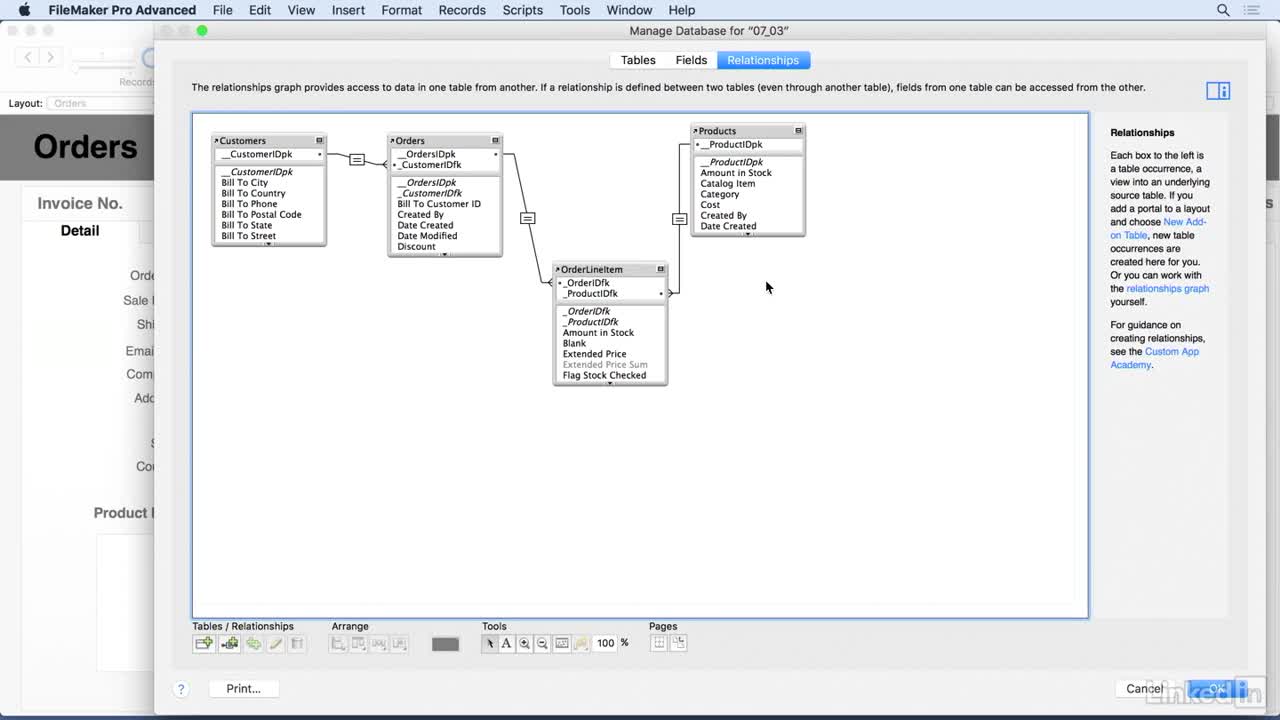This screenshot has width=1280, height=720.
Task: Open the distribute objects dropdown
Action: [x=359, y=644]
